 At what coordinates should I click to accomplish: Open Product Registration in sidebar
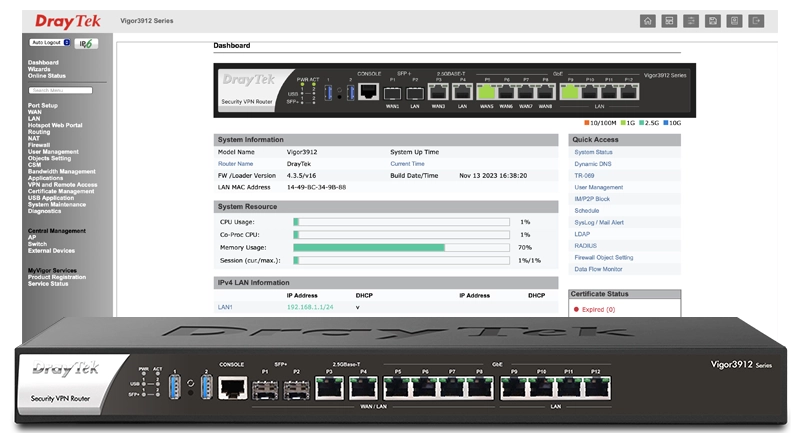(57, 277)
